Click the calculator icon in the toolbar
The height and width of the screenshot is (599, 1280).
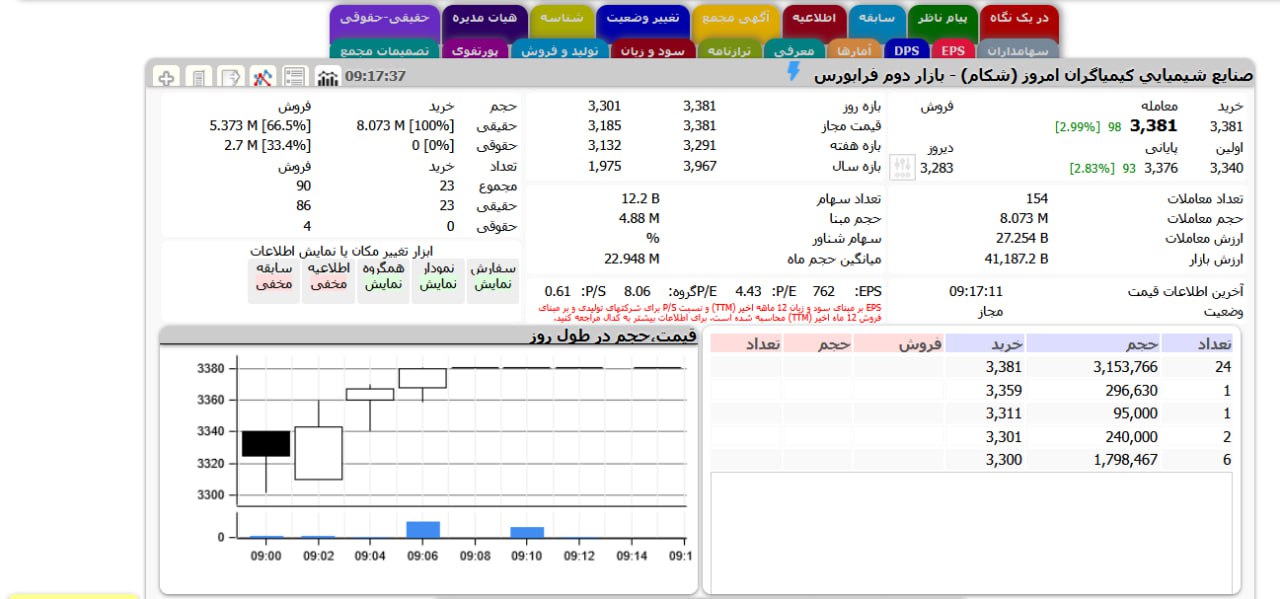[199, 77]
